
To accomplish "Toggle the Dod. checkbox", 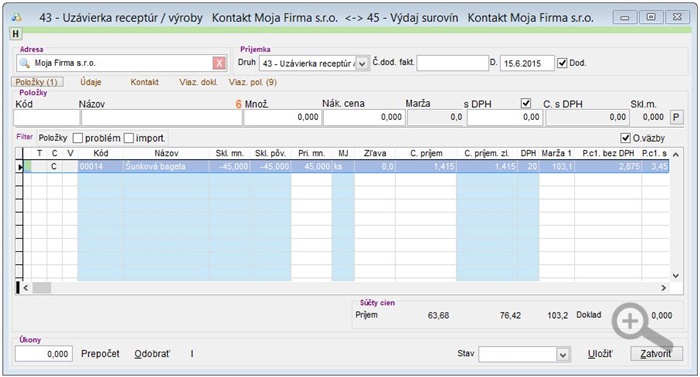I will point(562,63).
